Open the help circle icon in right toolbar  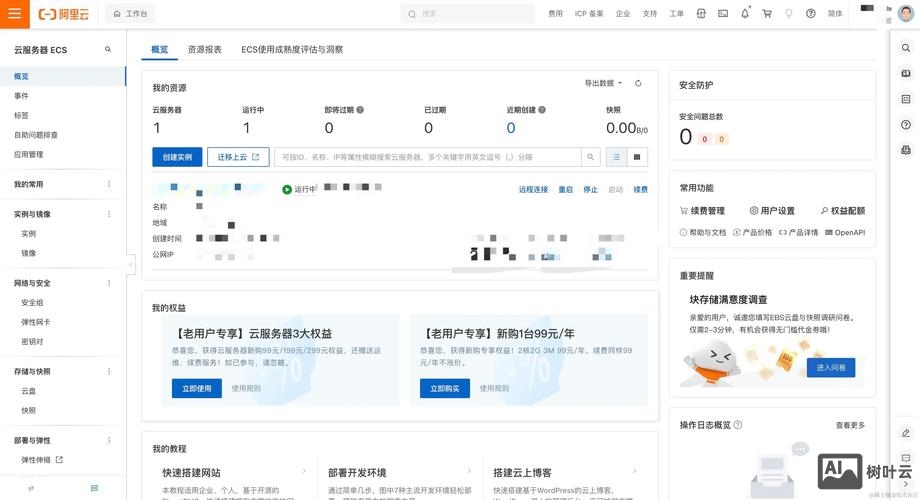[x=906, y=124]
